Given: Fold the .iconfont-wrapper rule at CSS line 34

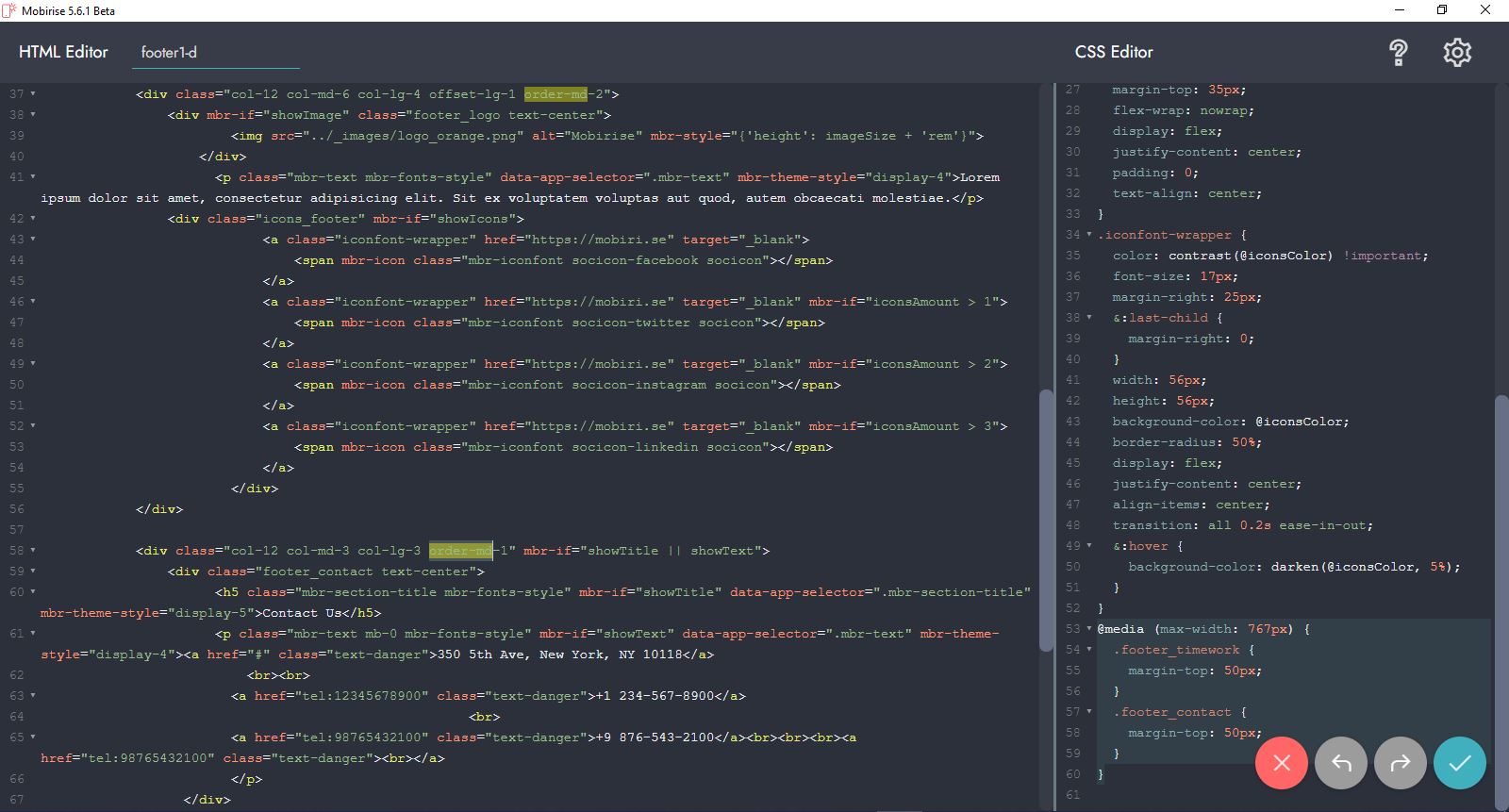Looking at the screenshot, I should click(x=1089, y=235).
